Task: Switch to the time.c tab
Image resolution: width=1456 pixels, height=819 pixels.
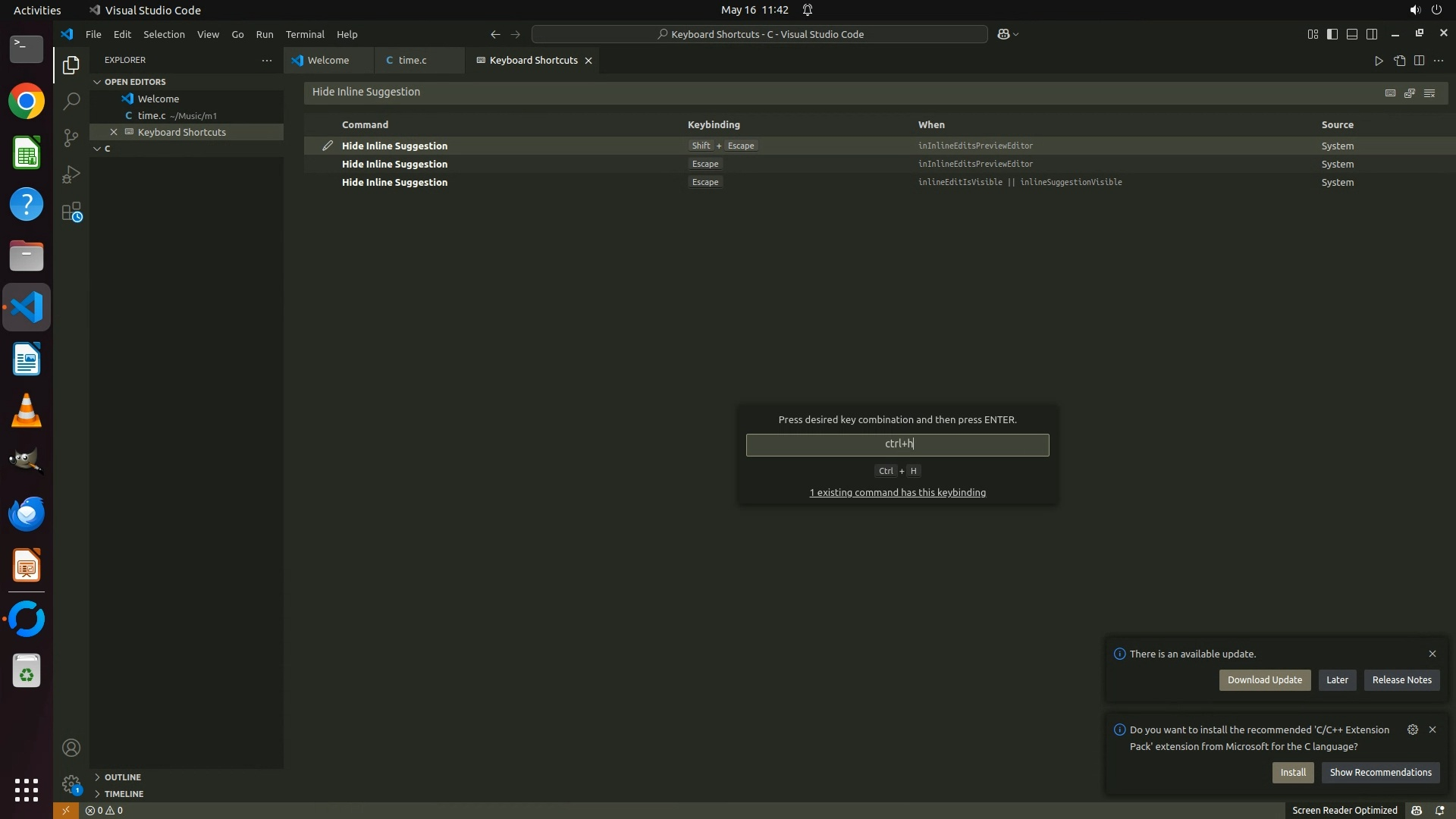Action: click(x=412, y=60)
